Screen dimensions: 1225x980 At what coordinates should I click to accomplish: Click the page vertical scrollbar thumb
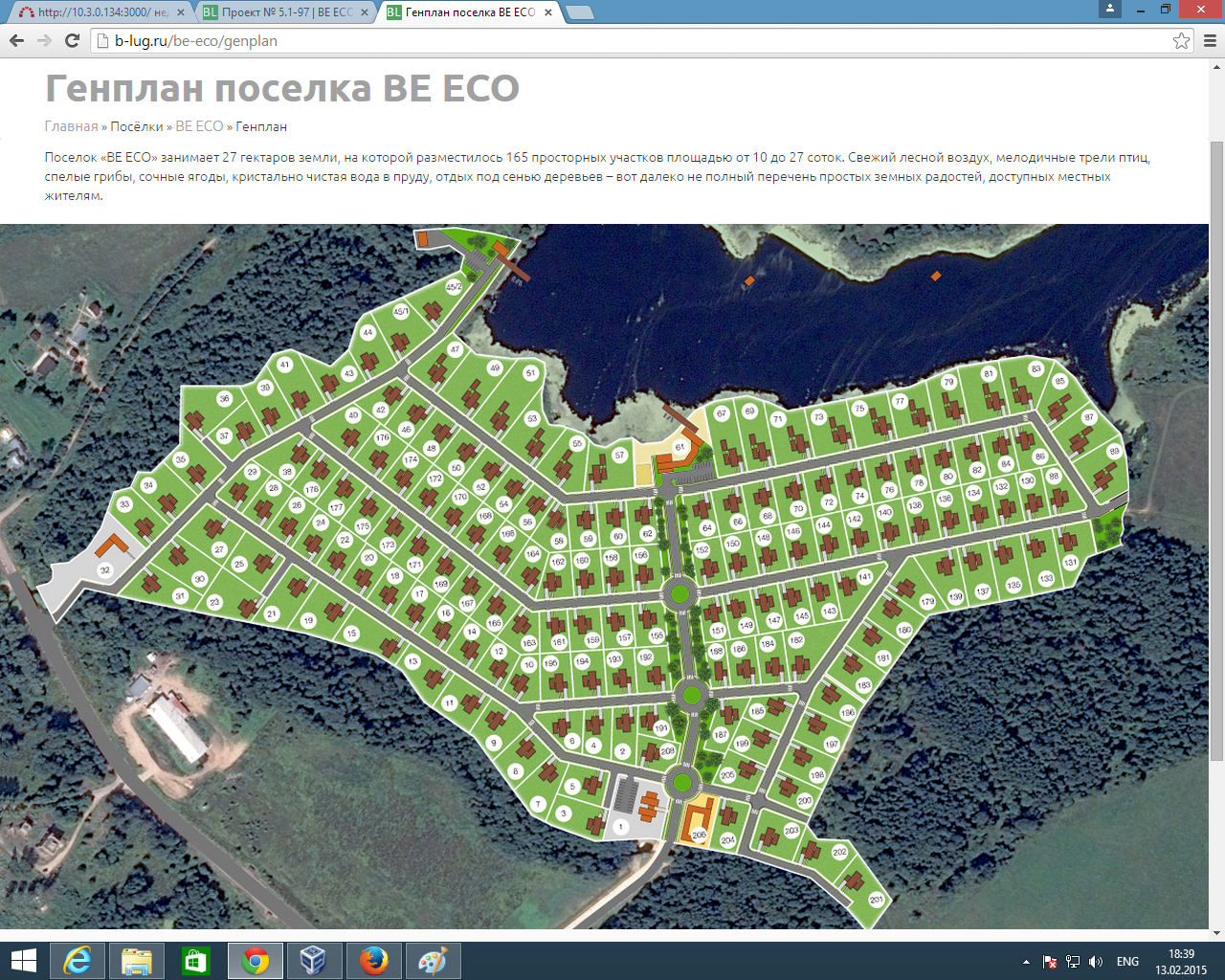point(1216,450)
